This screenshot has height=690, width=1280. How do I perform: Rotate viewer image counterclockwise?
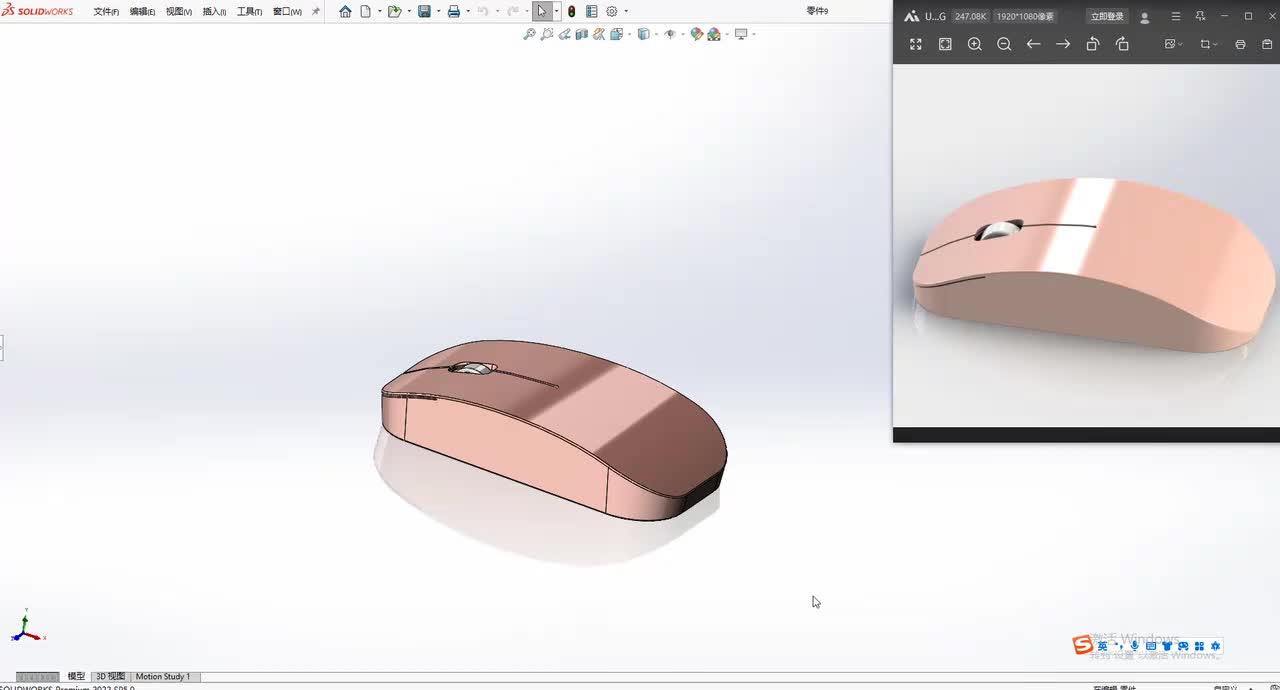[1093, 44]
